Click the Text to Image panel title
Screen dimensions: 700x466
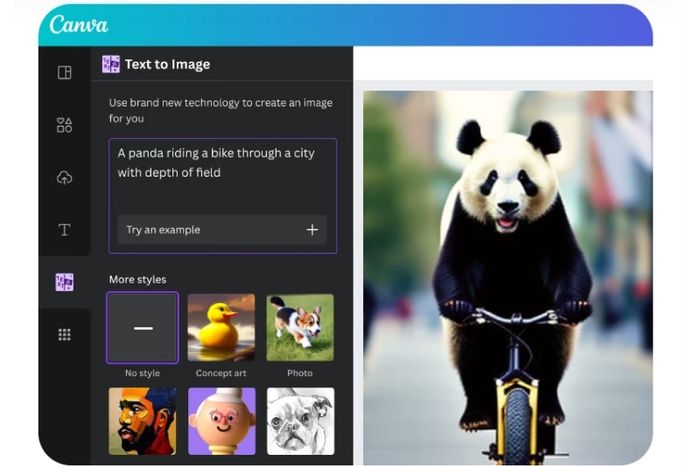(167, 64)
